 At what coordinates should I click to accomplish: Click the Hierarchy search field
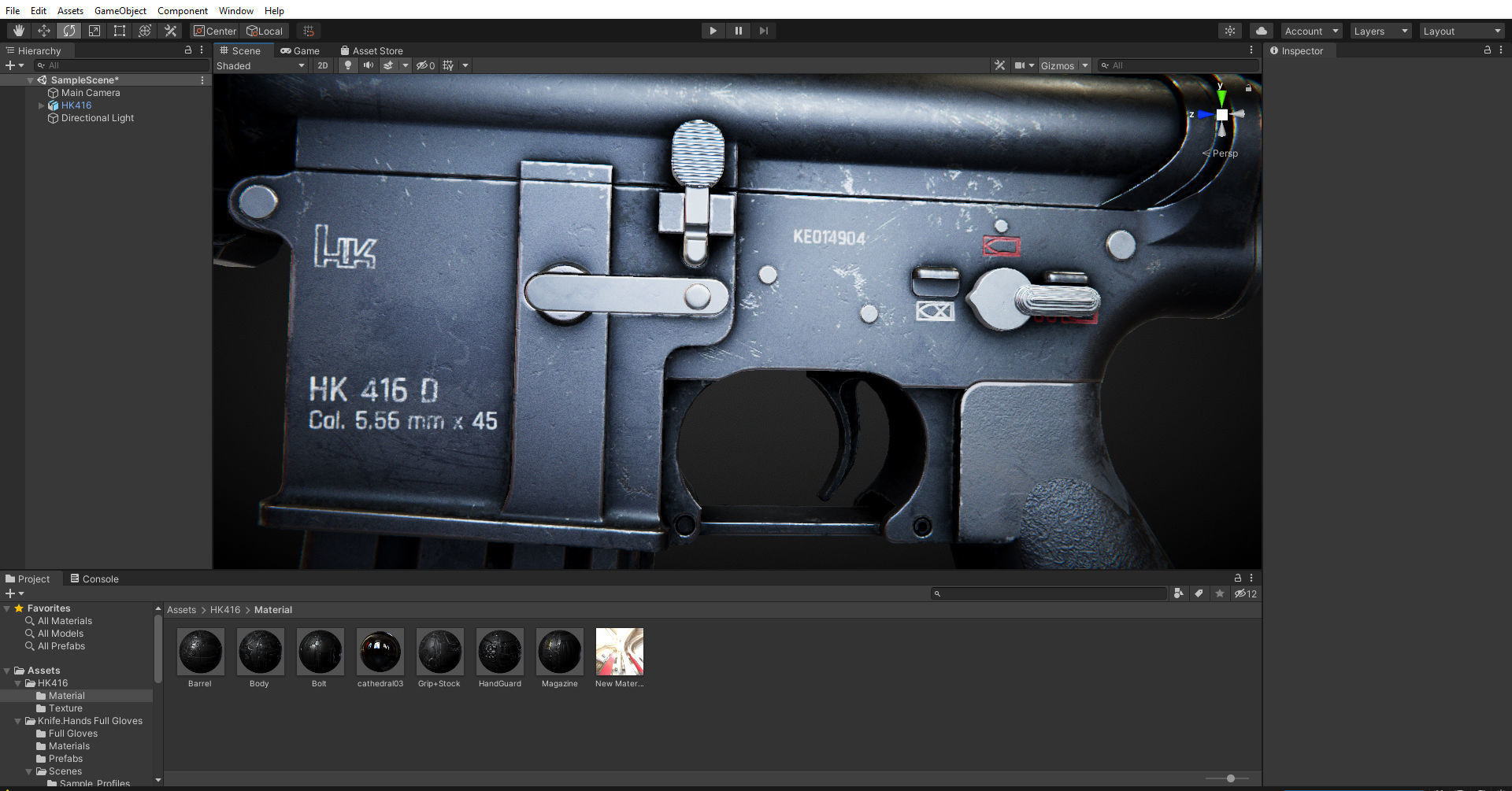tap(122, 65)
